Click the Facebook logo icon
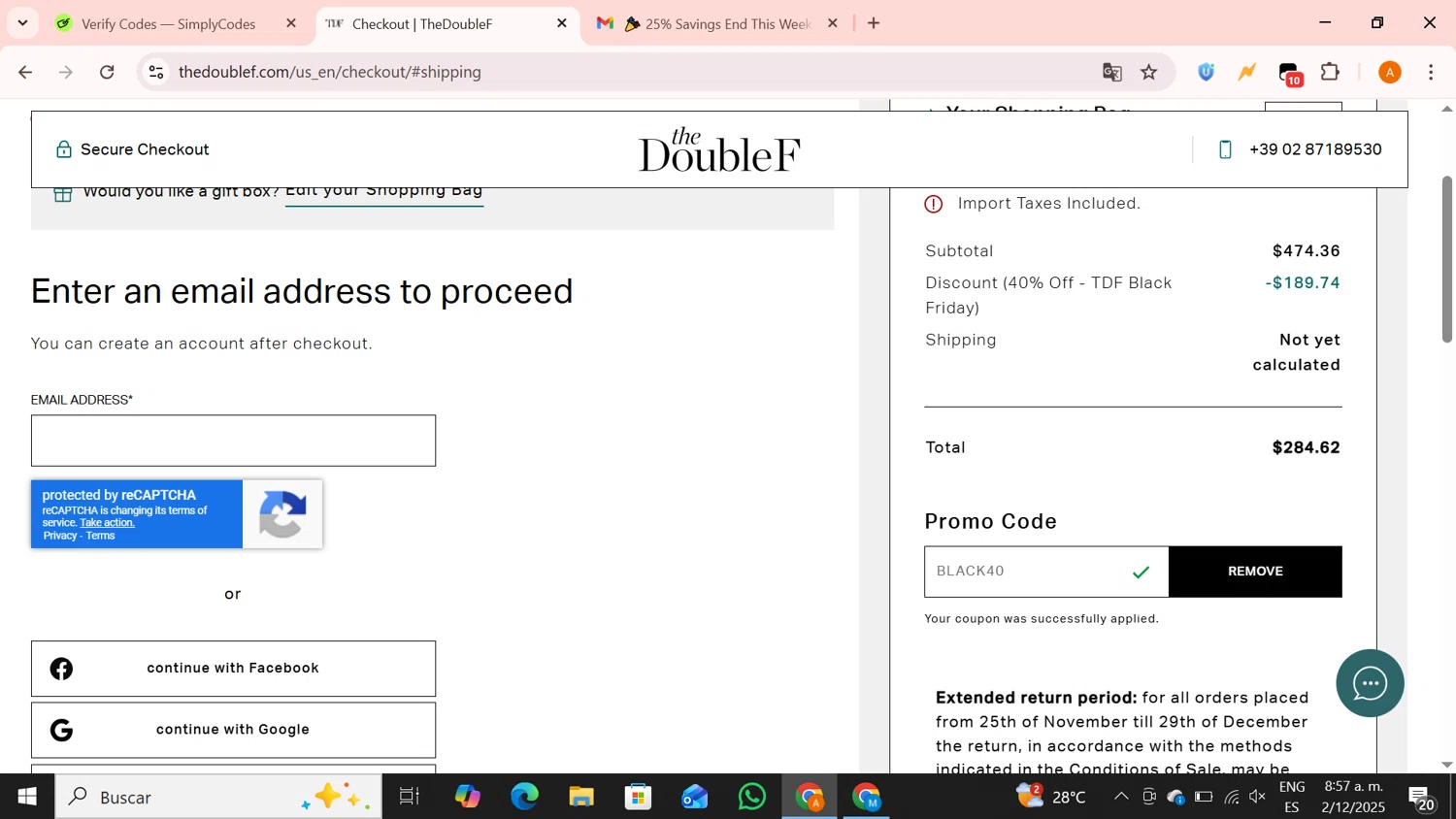Viewport: 1456px width, 819px height. [x=61, y=669]
